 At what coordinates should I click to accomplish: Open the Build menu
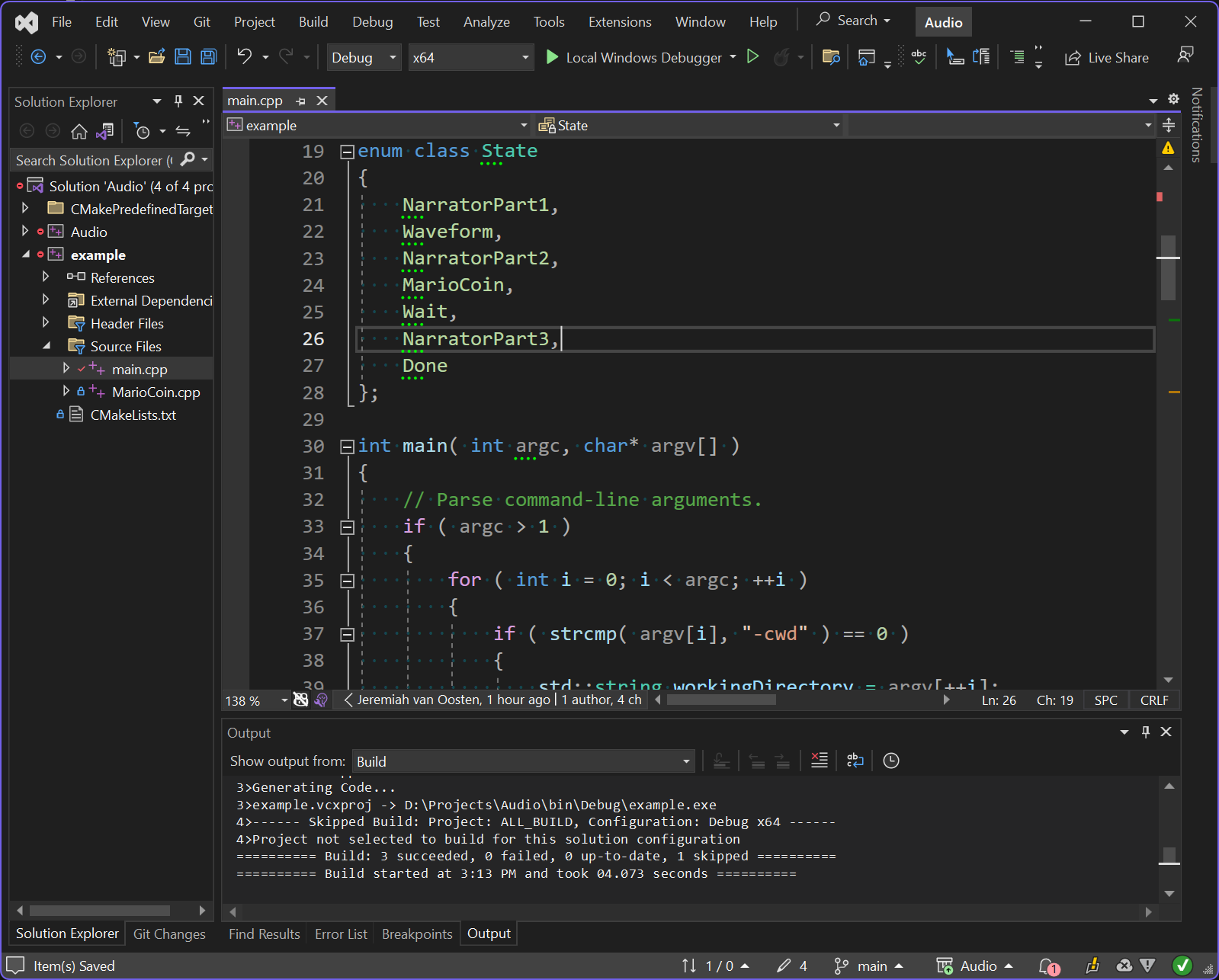tap(313, 22)
